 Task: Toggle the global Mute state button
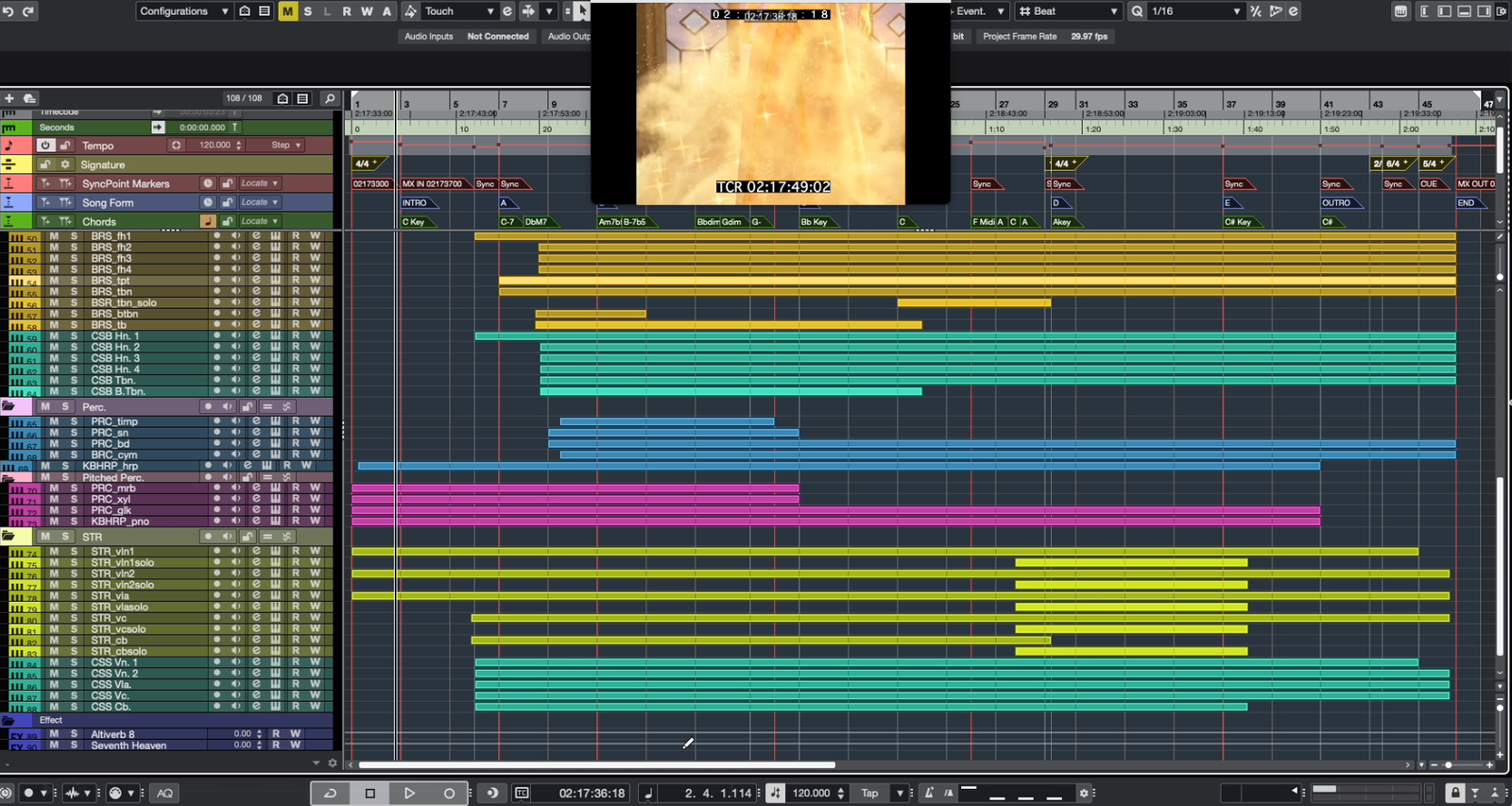coord(287,11)
